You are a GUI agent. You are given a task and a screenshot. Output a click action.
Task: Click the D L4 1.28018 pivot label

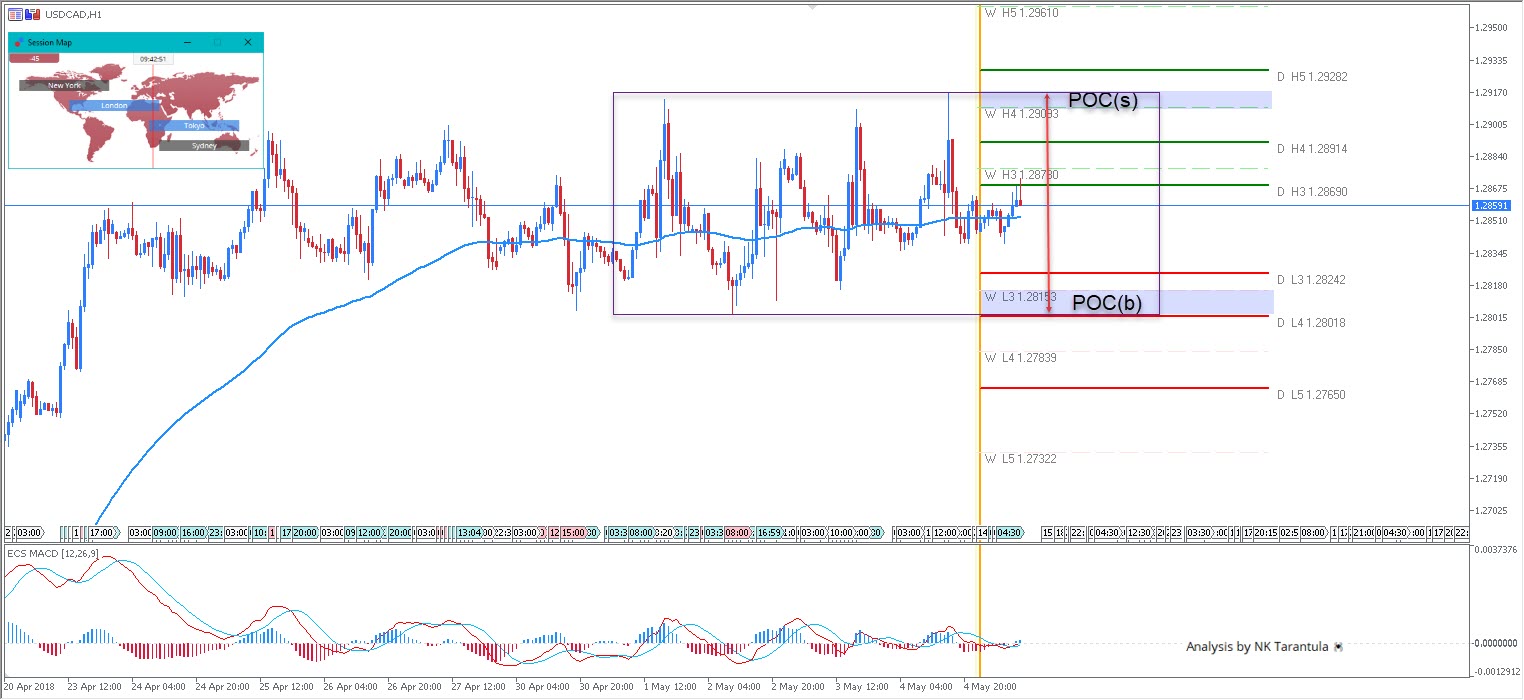pos(1311,323)
